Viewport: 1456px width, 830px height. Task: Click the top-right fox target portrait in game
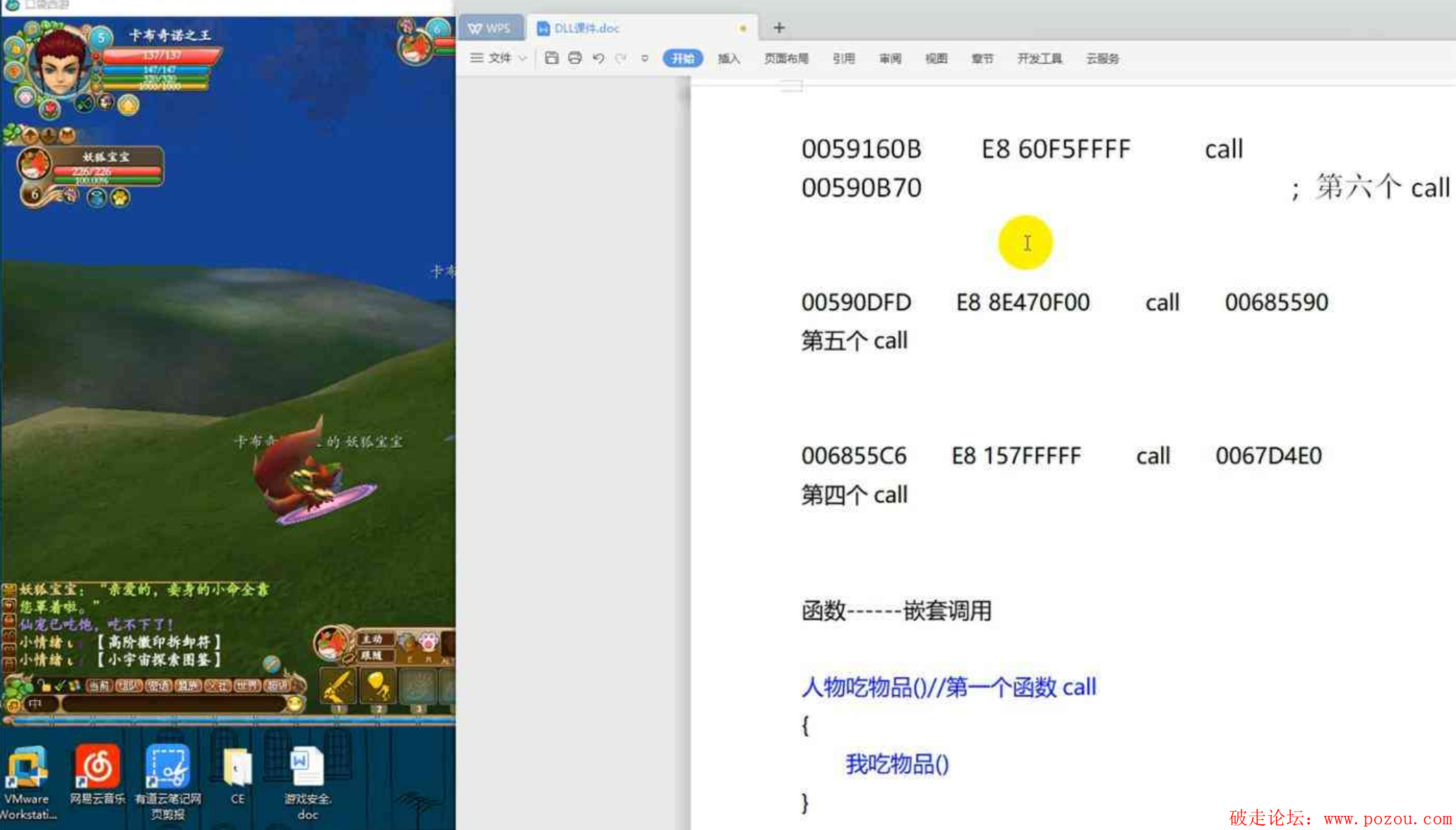[x=414, y=48]
